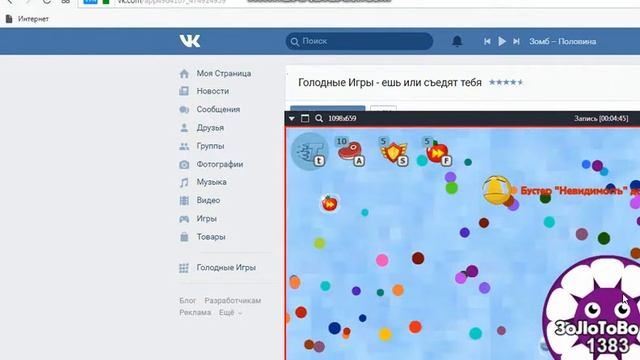640x360 pixels.
Task: Click the home icon beside Моя Страница
Action: [x=184, y=73]
